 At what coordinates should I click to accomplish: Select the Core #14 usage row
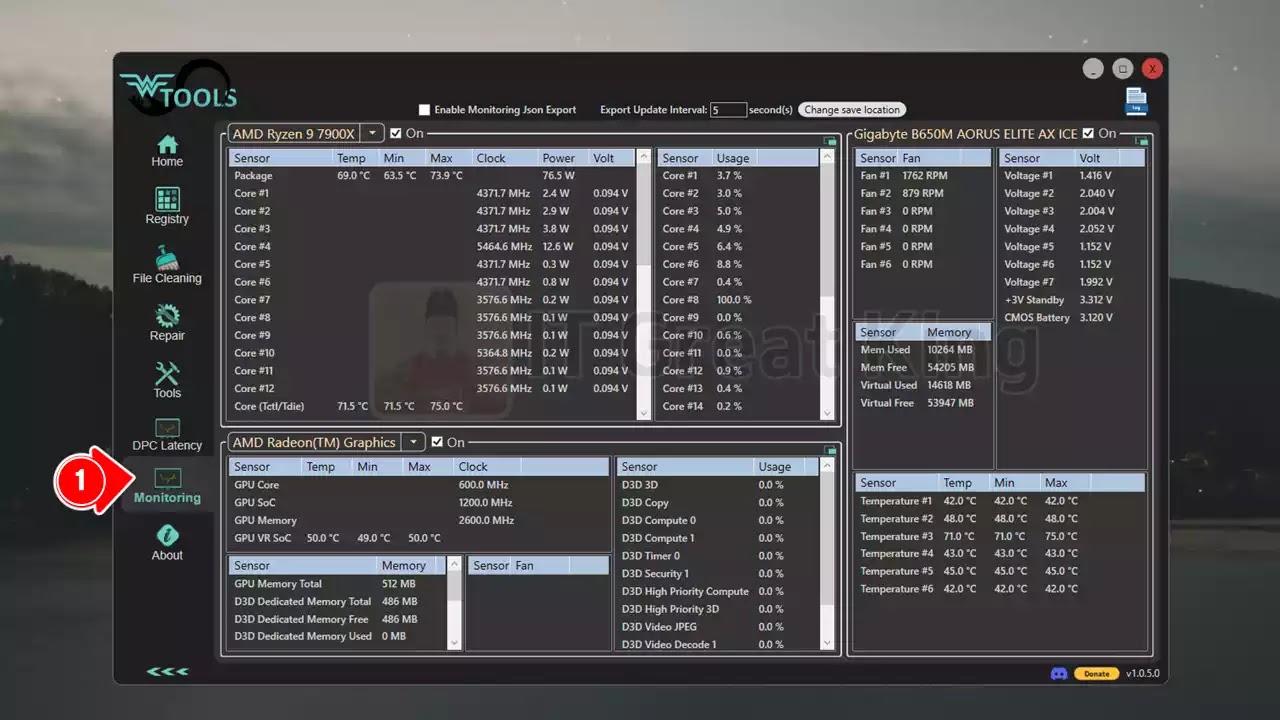[738, 407]
